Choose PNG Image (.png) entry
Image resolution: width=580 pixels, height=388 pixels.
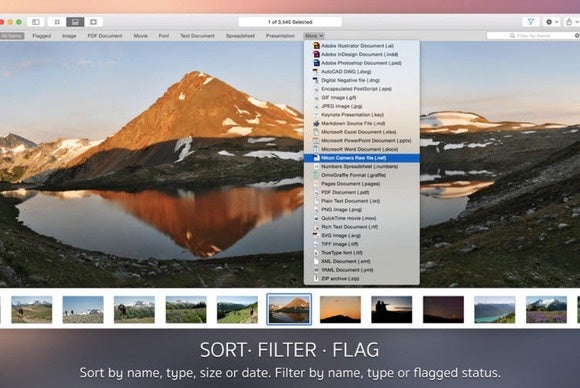362,210
